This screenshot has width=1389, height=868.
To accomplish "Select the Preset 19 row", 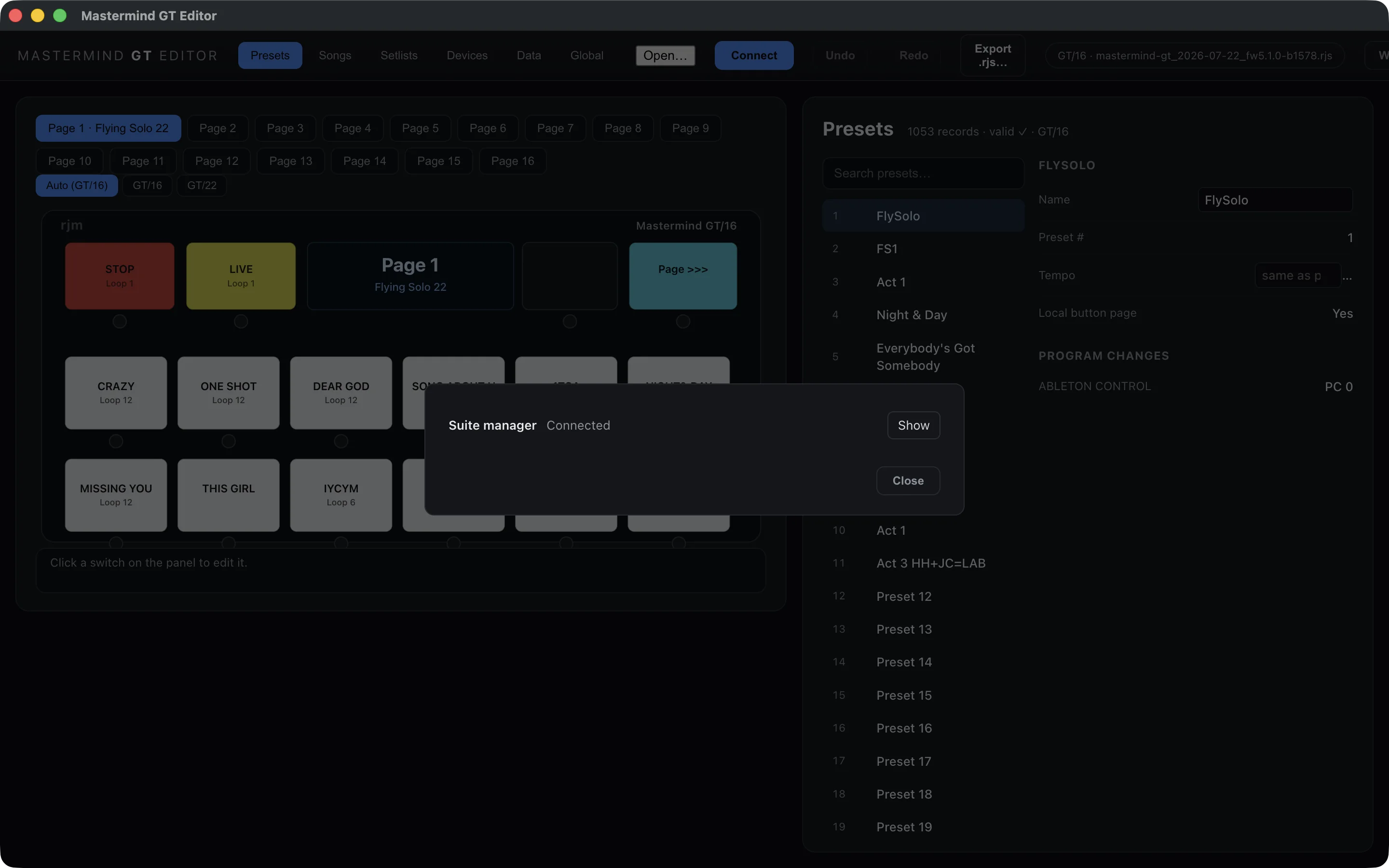I will click(923, 827).
